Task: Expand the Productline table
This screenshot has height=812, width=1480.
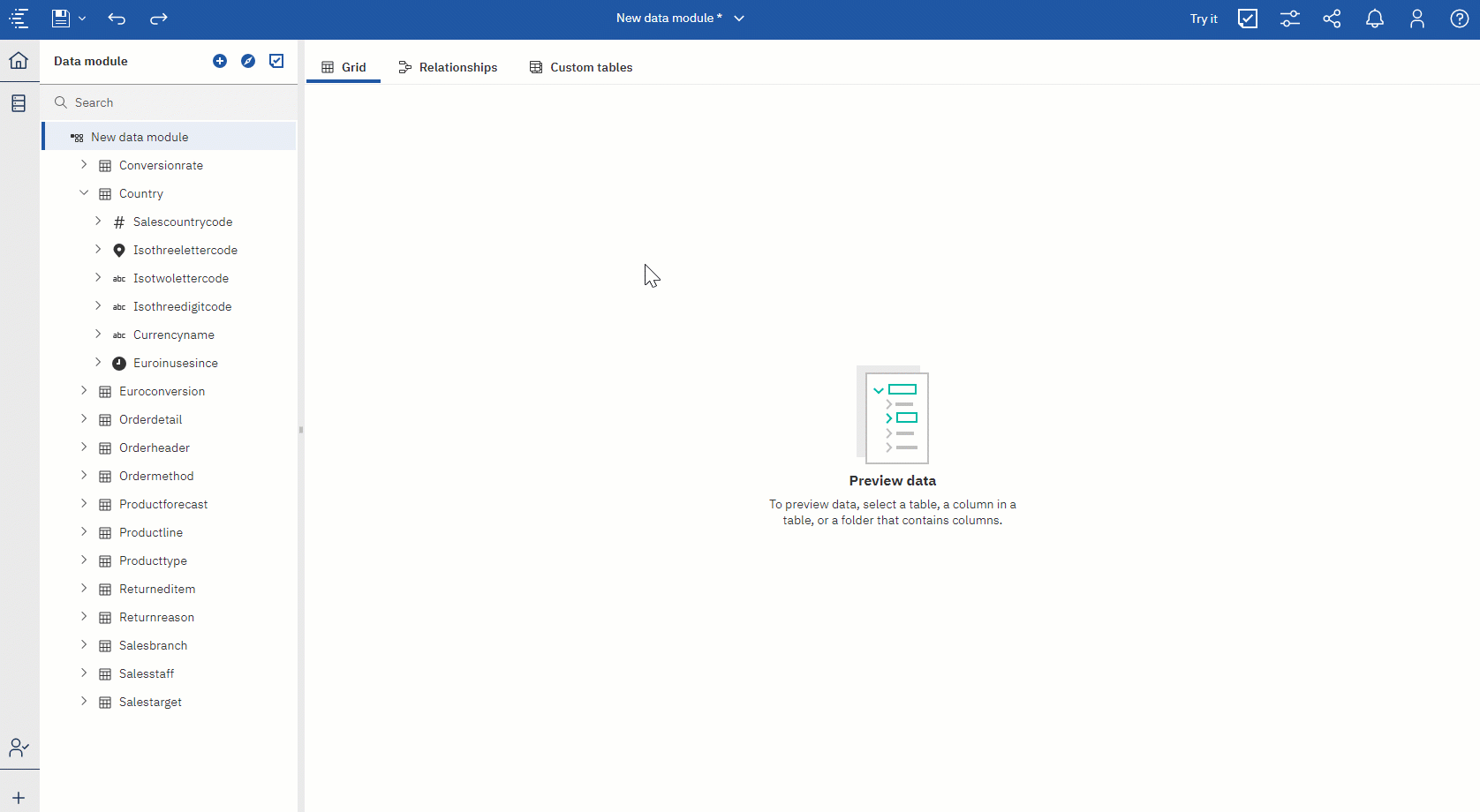Action: tap(84, 532)
